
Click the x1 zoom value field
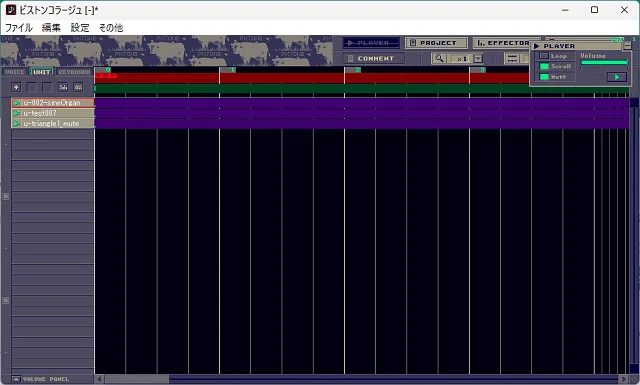[x=460, y=59]
